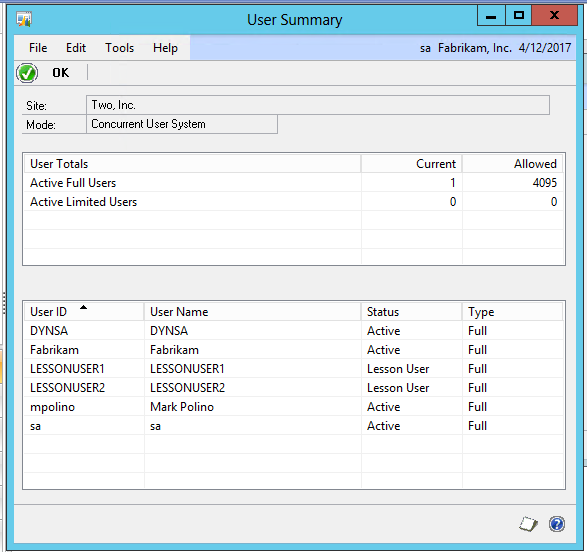The height and width of the screenshot is (552, 587).
Task: Click the Site field showing Two, Inc.
Action: (318, 105)
